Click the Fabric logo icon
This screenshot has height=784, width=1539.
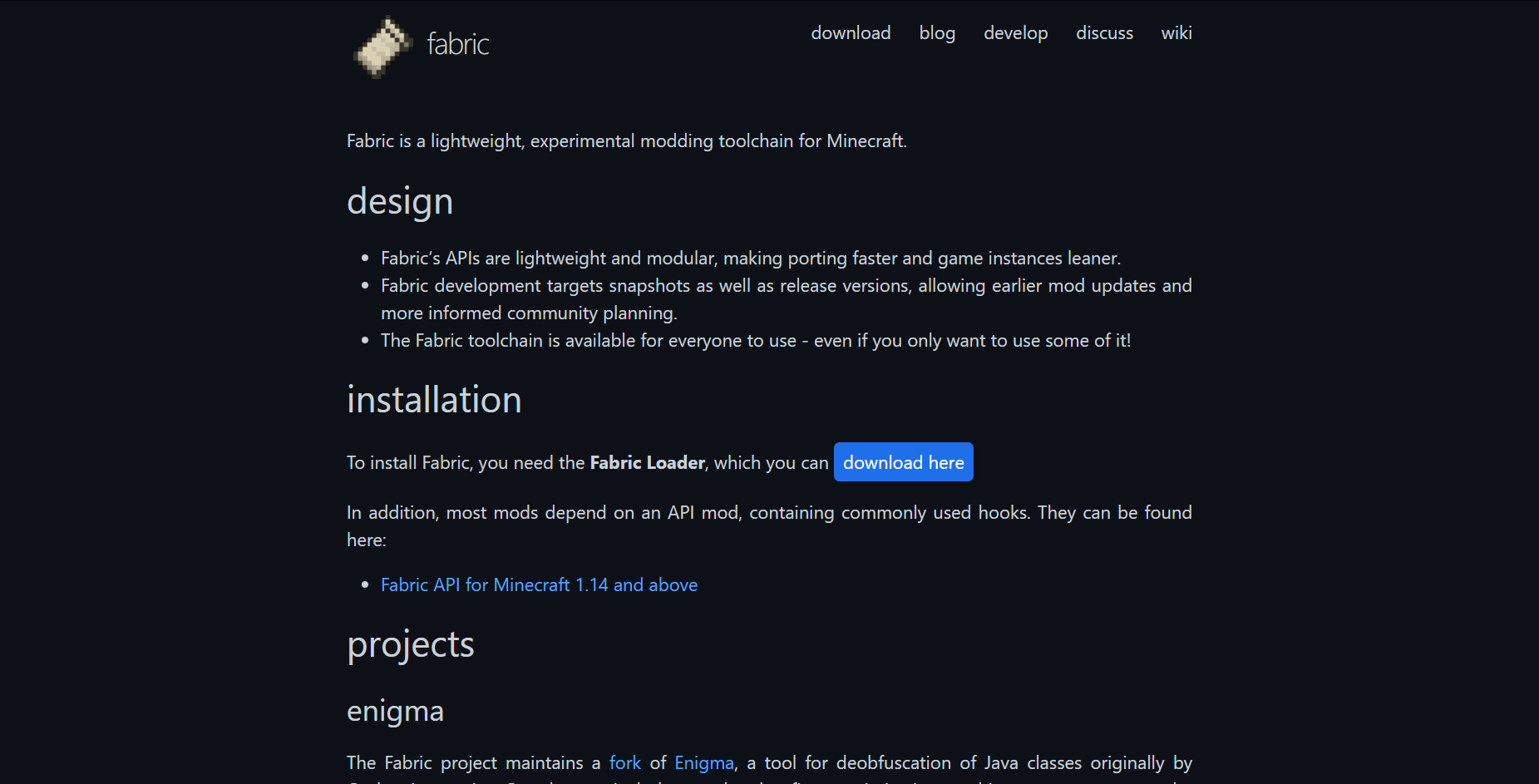click(x=382, y=47)
